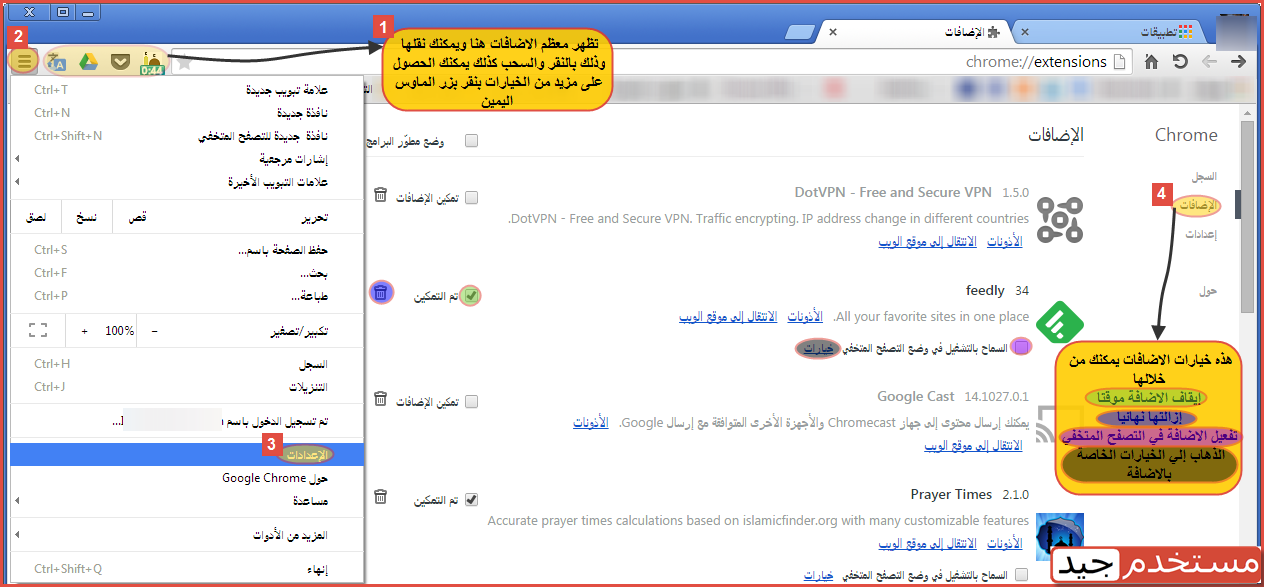The image size is (1264, 587).
Task: Open new incognito window menu item
Action: [x=188, y=136]
